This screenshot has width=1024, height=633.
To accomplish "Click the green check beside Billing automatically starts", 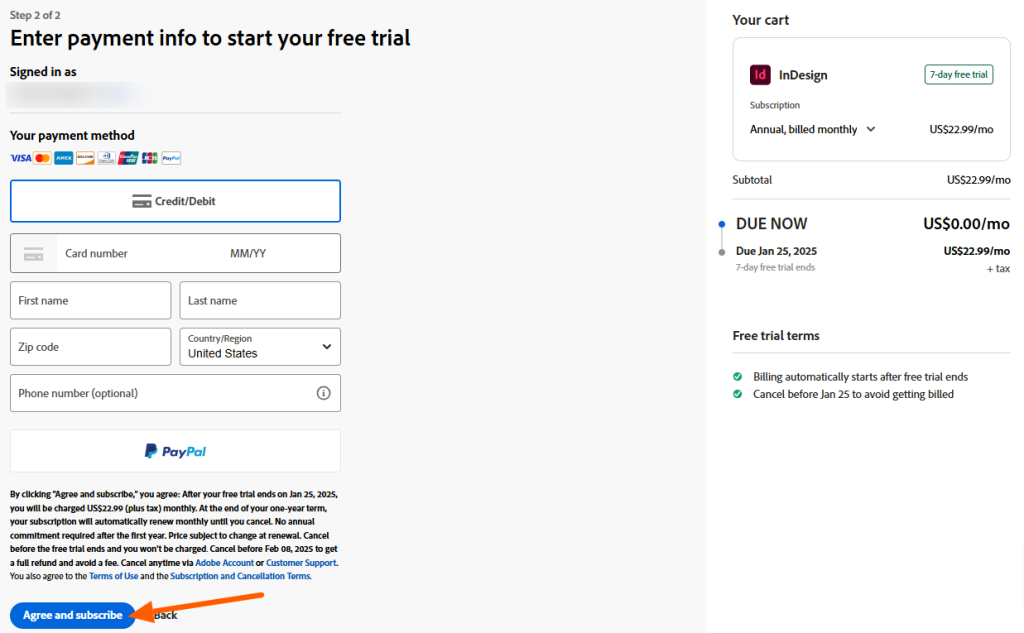I will [x=737, y=377].
